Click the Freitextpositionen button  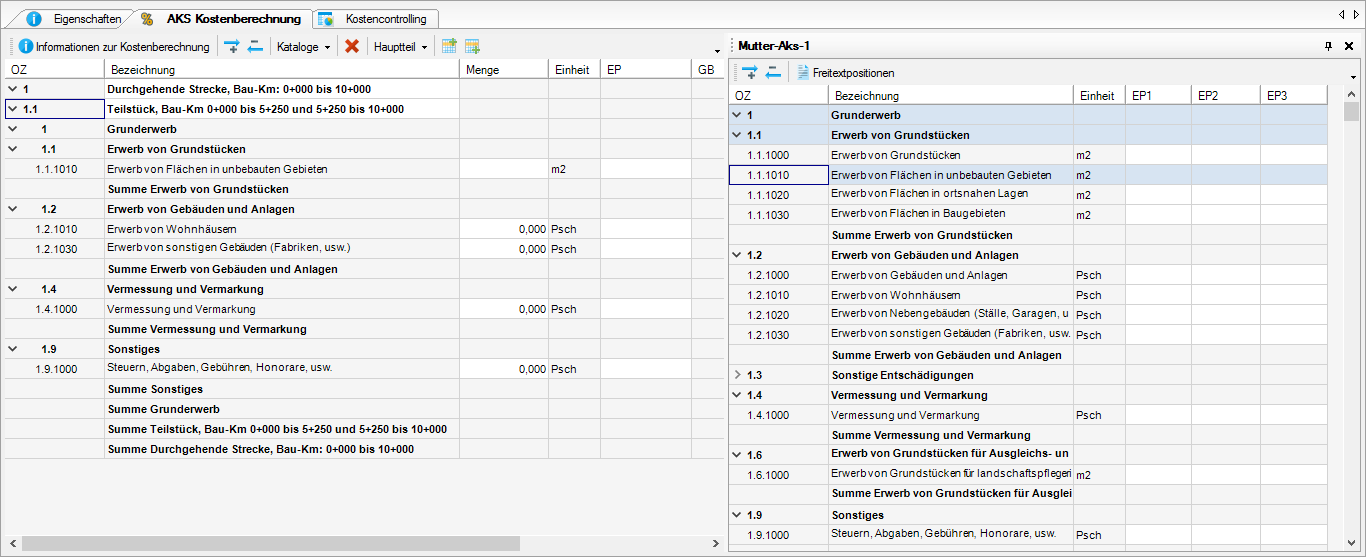click(x=845, y=72)
